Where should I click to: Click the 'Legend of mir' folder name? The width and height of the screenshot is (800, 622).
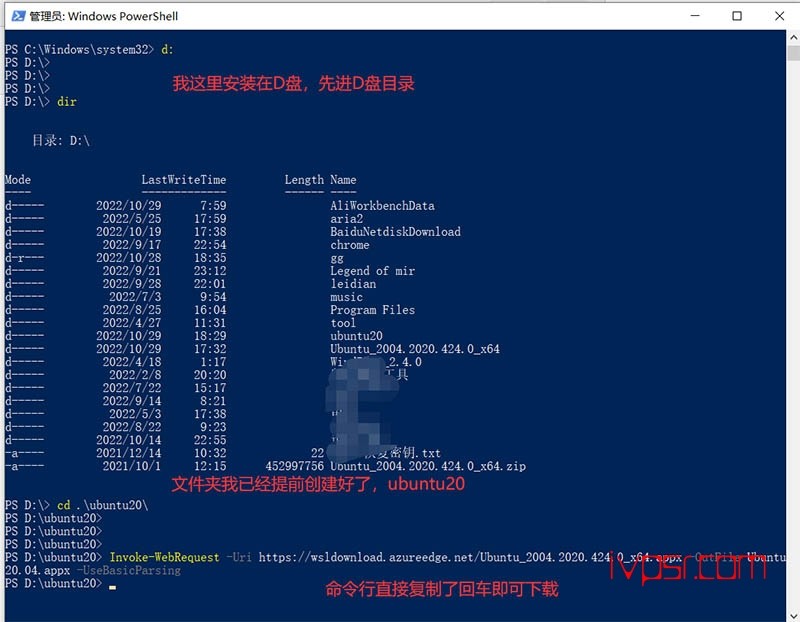(372, 271)
